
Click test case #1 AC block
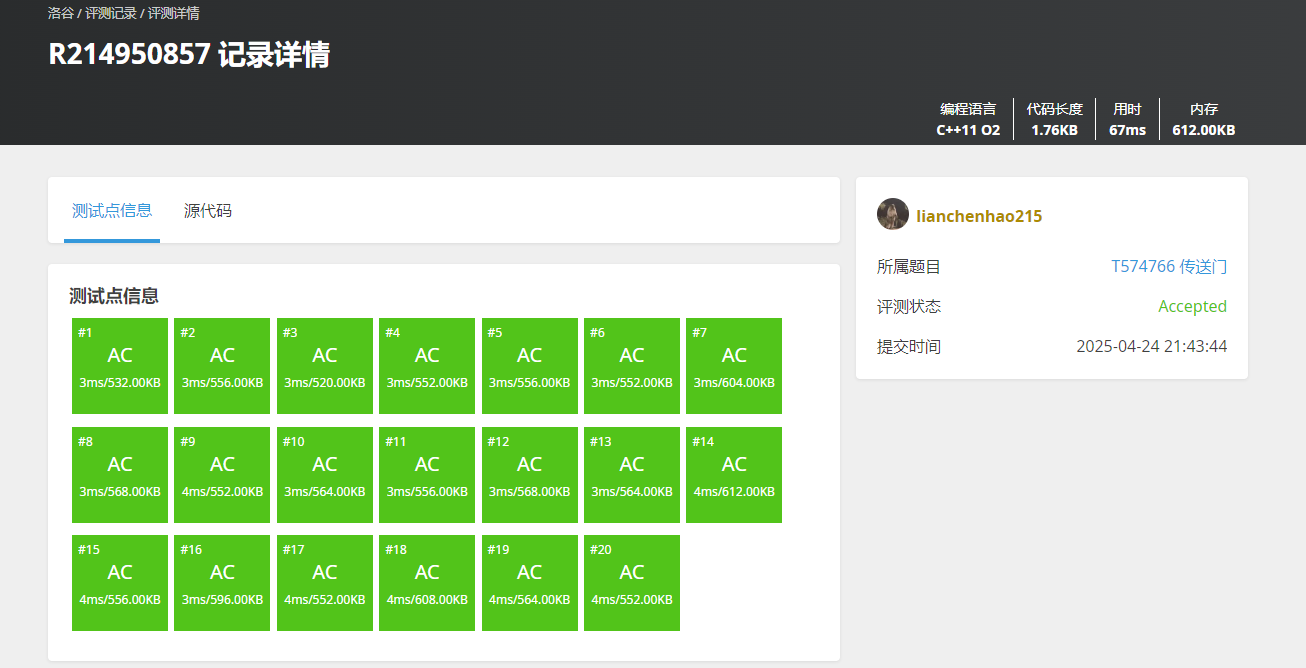click(120, 366)
